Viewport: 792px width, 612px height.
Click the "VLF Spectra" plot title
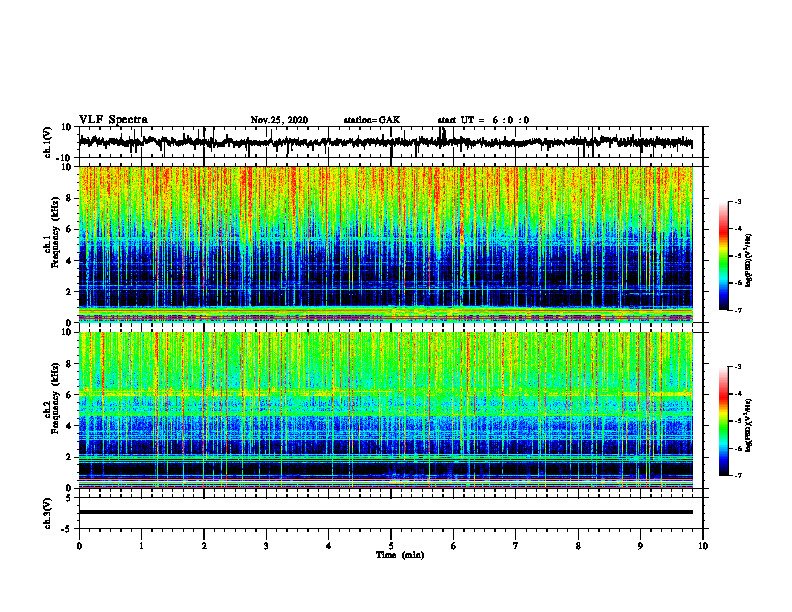(x=113, y=120)
